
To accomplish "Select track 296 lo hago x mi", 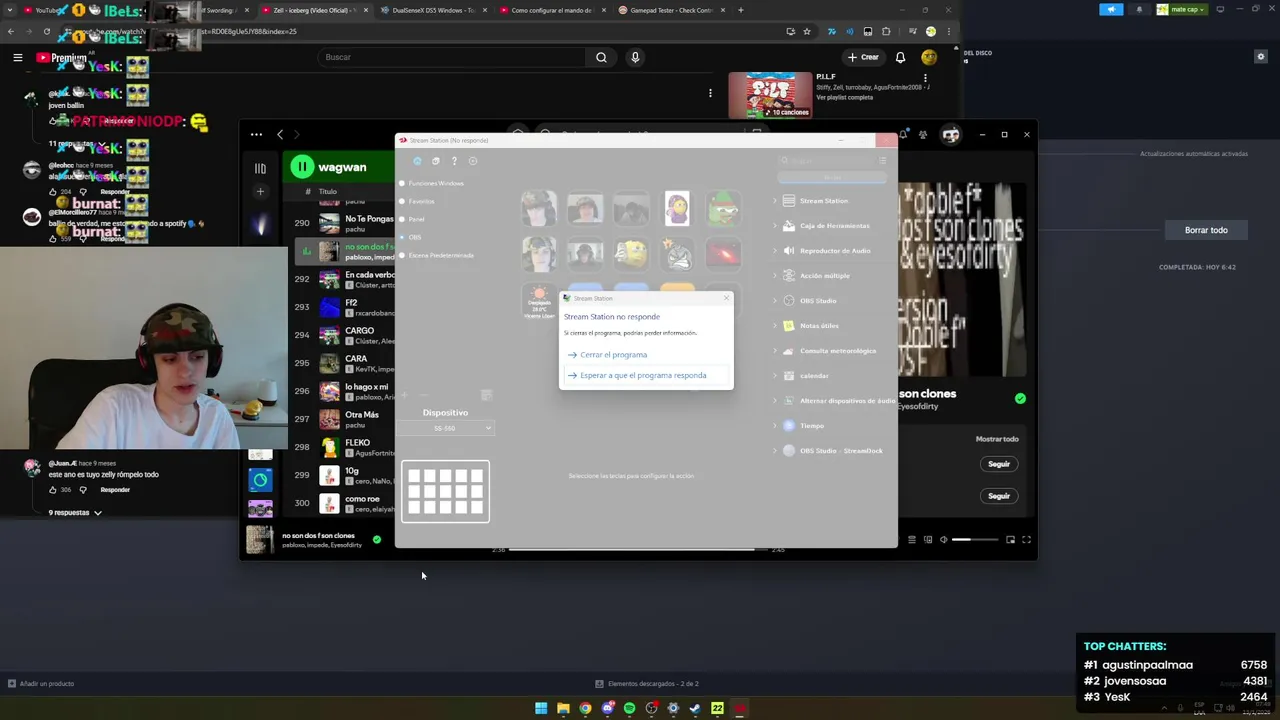I will (343, 391).
